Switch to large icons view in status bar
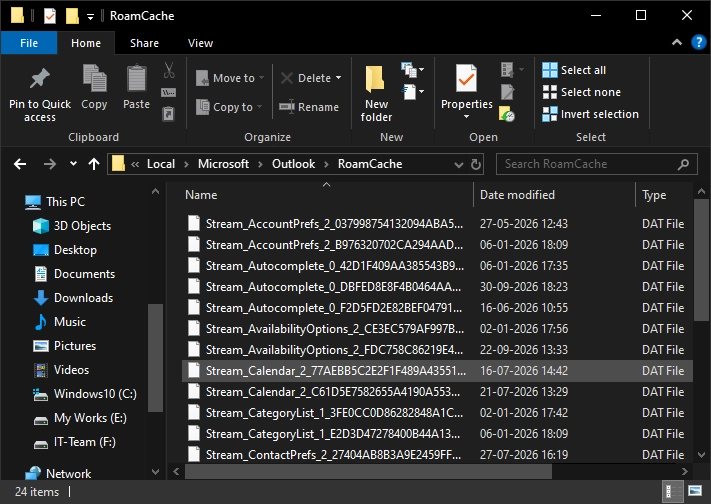The height and width of the screenshot is (504, 711). coord(695,490)
